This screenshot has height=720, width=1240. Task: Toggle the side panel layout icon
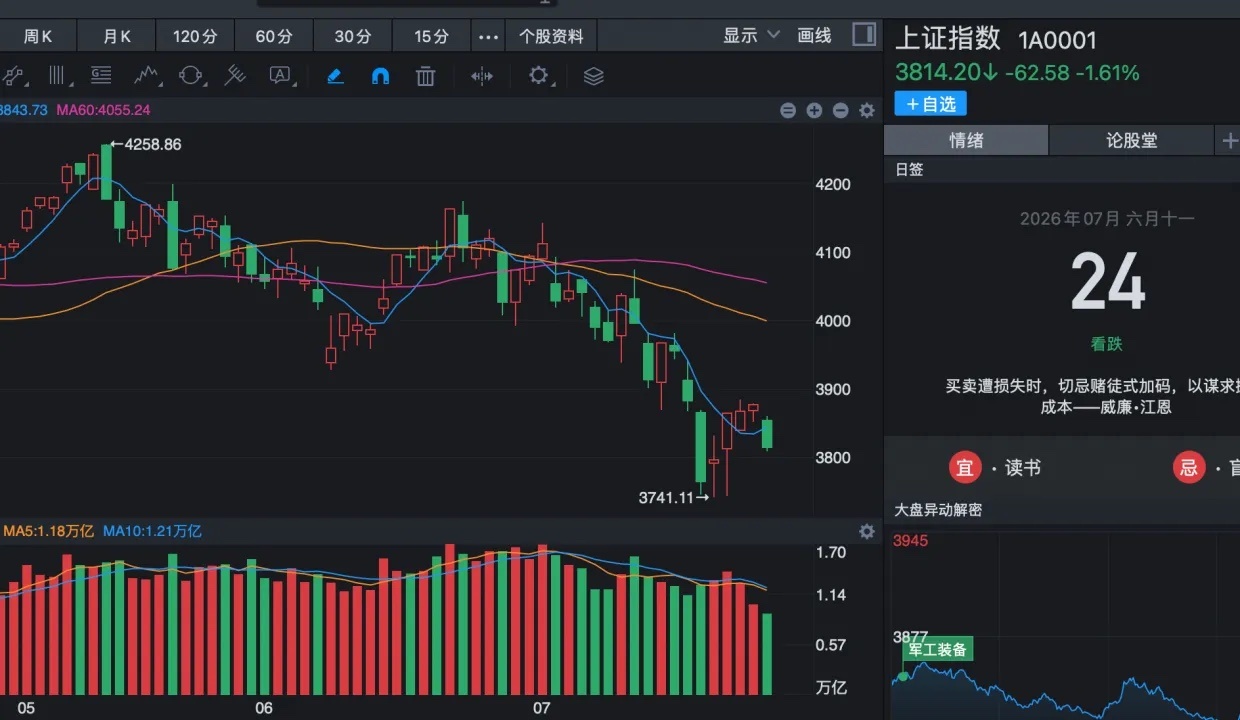click(x=864, y=35)
